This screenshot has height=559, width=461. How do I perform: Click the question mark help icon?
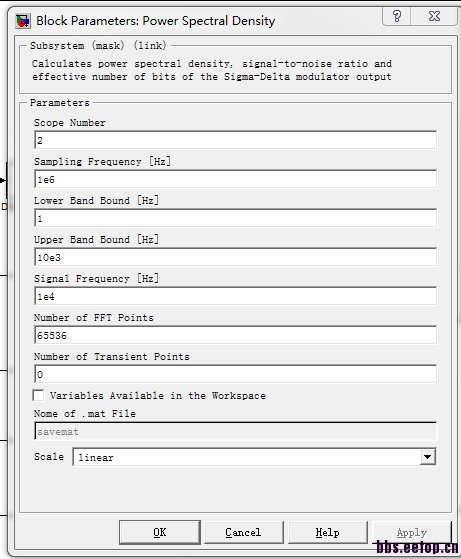[x=396, y=16]
